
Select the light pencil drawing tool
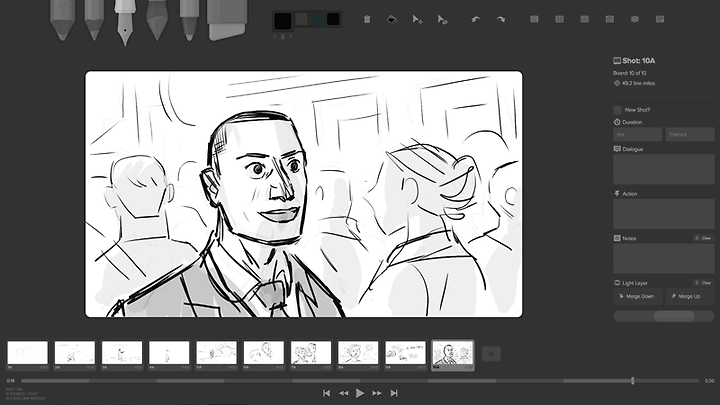point(62,18)
